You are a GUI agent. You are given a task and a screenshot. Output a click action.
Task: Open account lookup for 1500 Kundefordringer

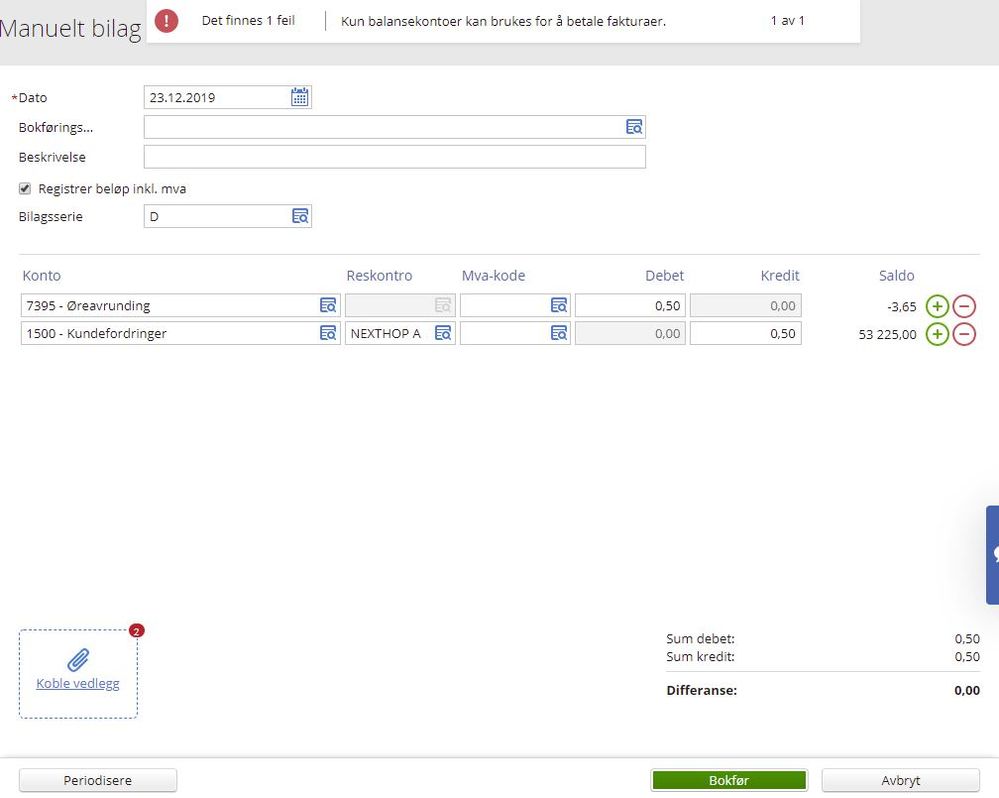pos(327,333)
